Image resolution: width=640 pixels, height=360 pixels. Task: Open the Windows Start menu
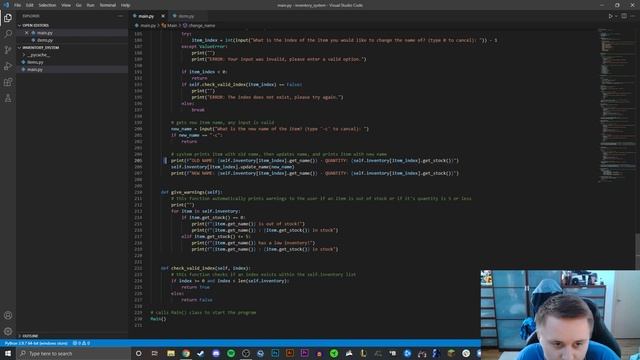[x=7, y=353]
